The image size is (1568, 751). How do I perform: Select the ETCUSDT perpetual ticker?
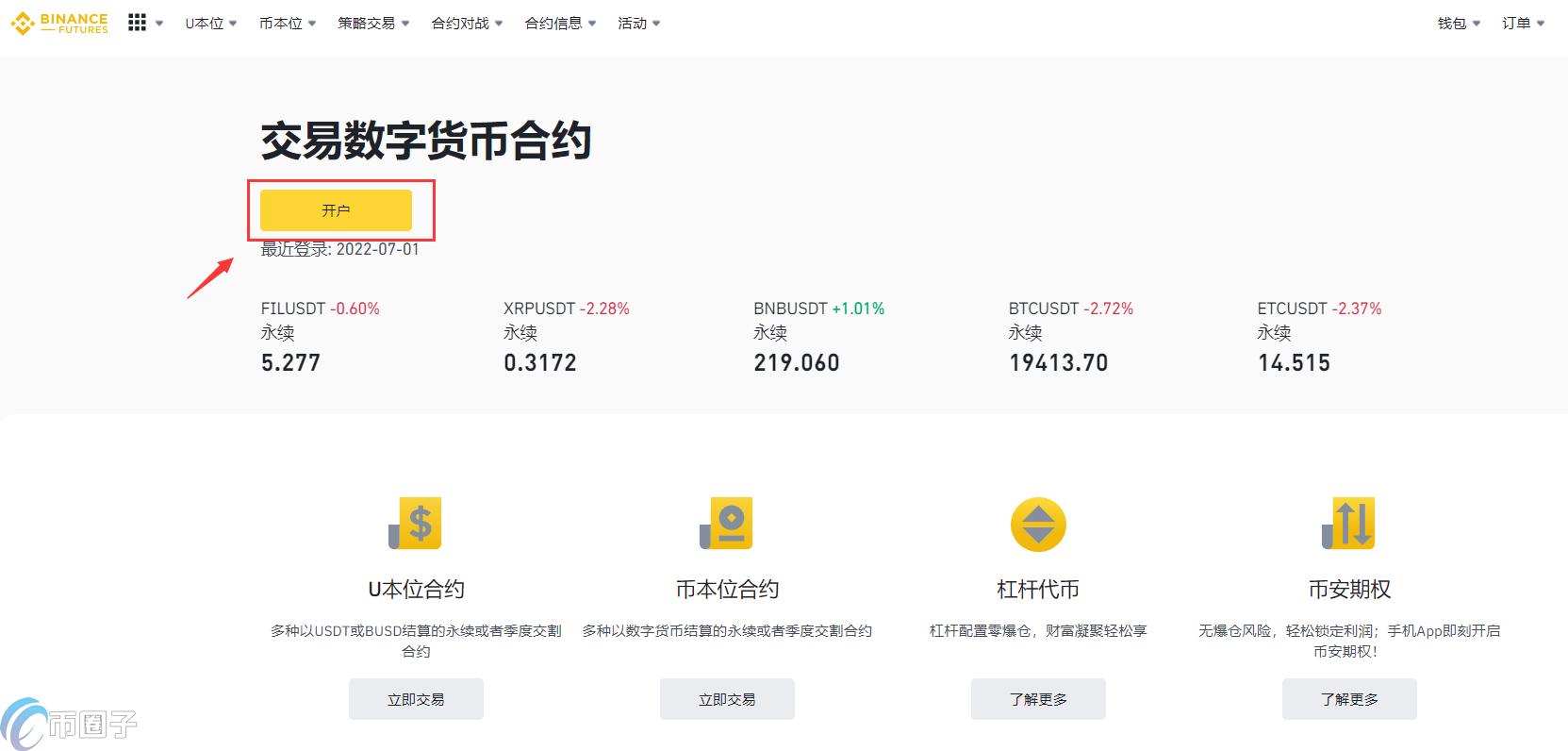pos(1319,336)
